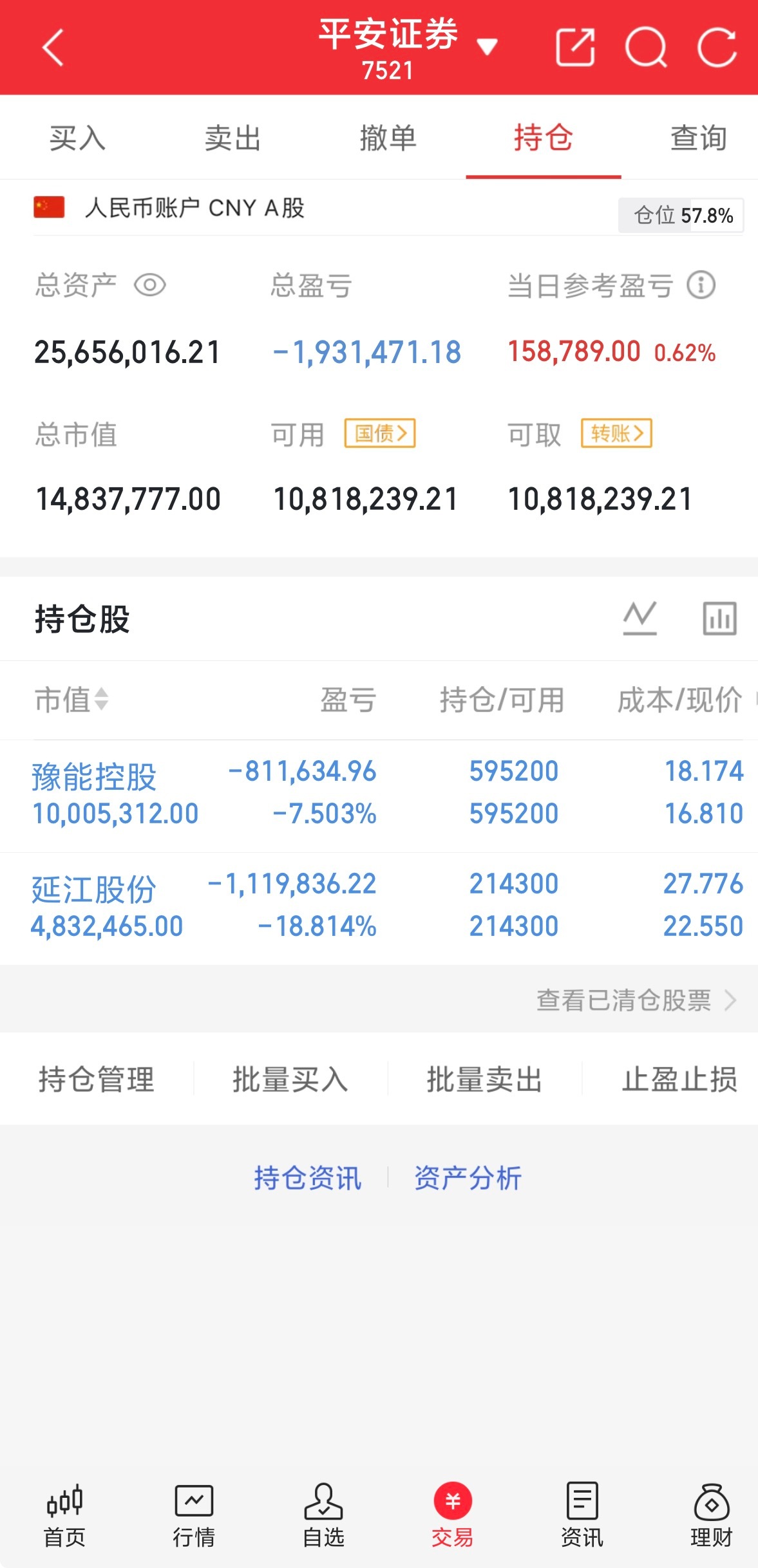Screen dimensions: 758x1568
Task: Go to 理财 in bottom navigation
Action: (x=712, y=1516)
